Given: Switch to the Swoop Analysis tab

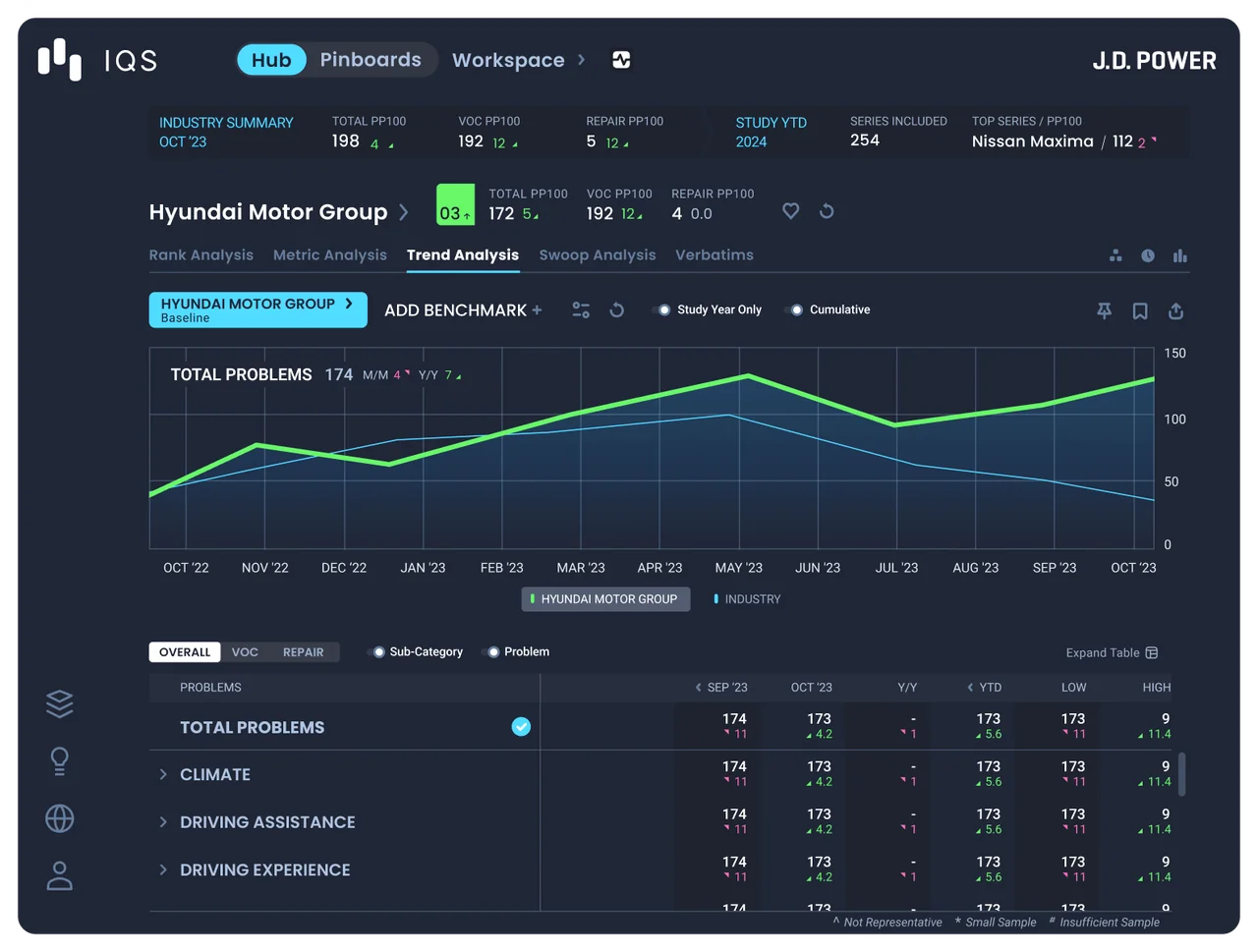Looking at the screenshot, I should click(x=597, y=255).
